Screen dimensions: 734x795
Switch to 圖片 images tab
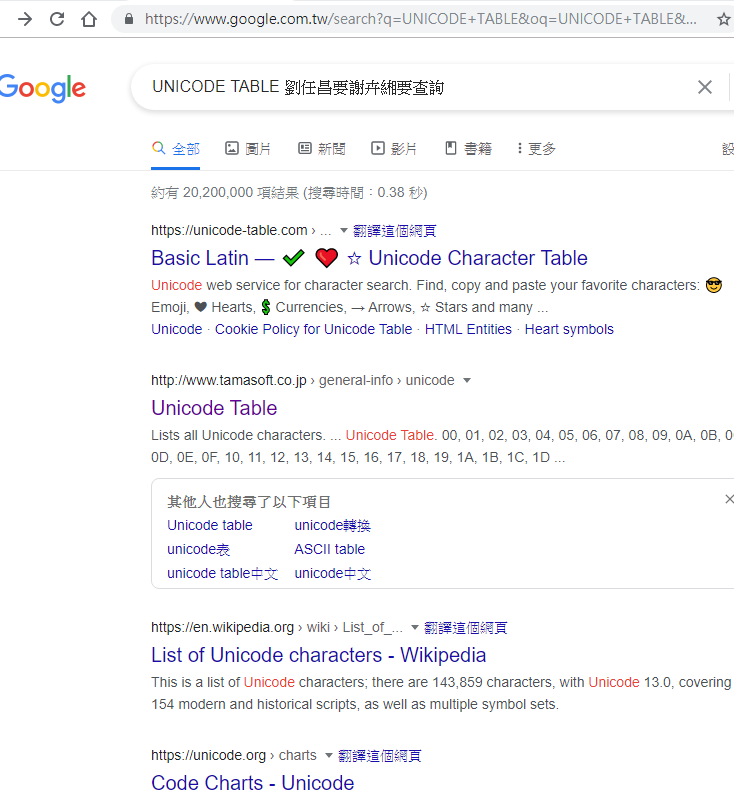coord(247,149)
